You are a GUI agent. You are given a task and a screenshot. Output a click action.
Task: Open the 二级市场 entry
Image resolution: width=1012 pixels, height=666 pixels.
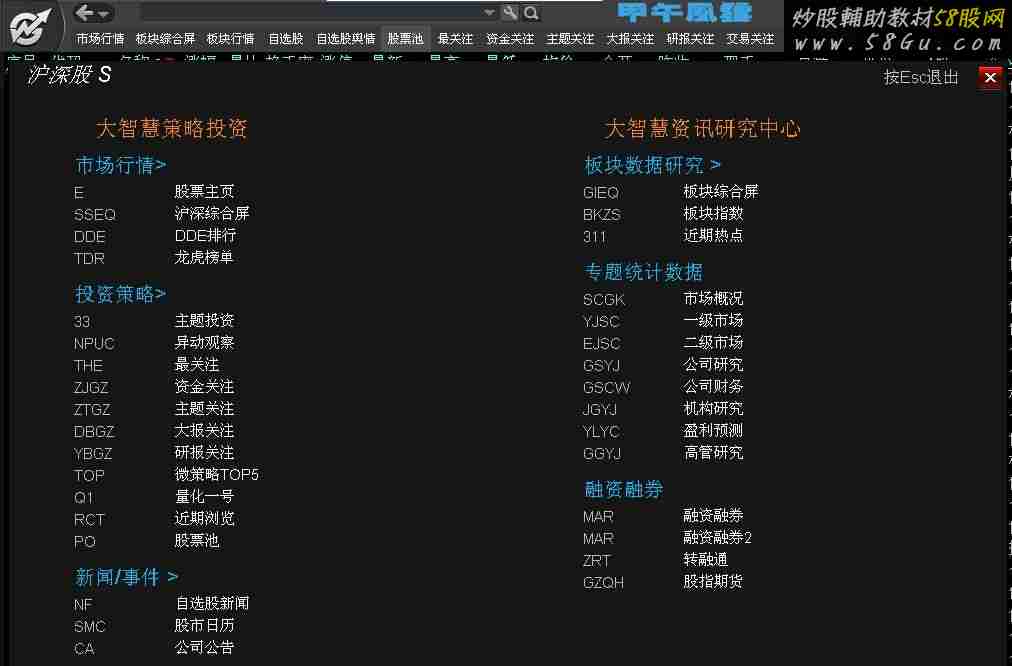coord(713,343)
